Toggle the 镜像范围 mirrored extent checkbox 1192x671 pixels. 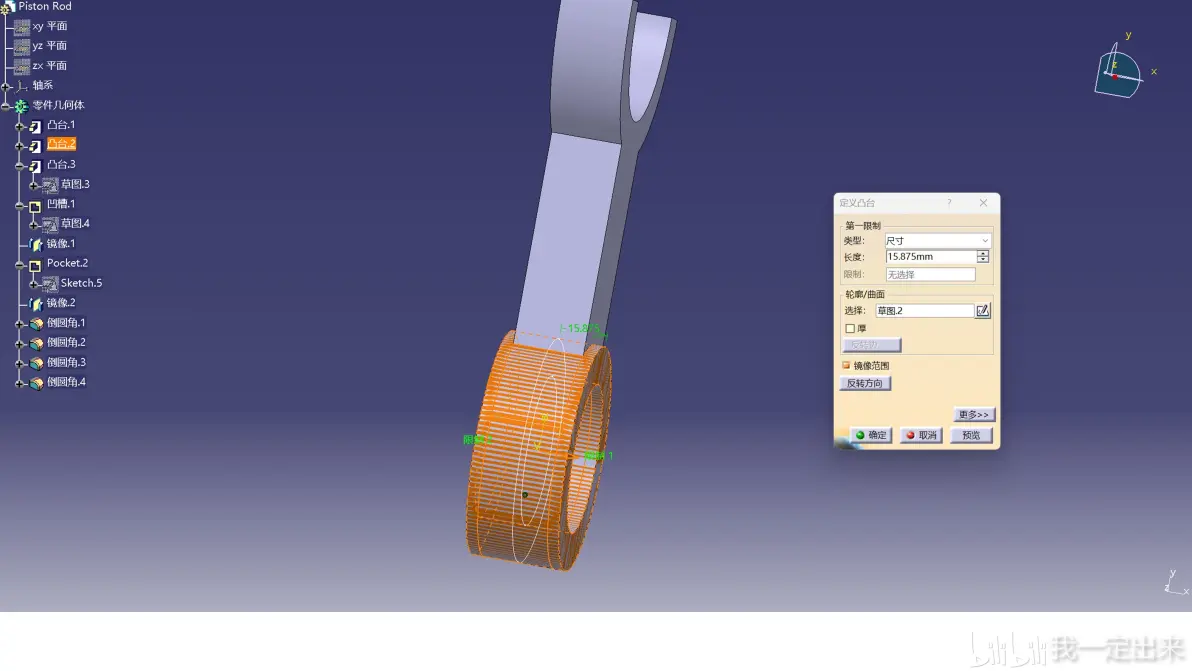click(x=846, y=366)
